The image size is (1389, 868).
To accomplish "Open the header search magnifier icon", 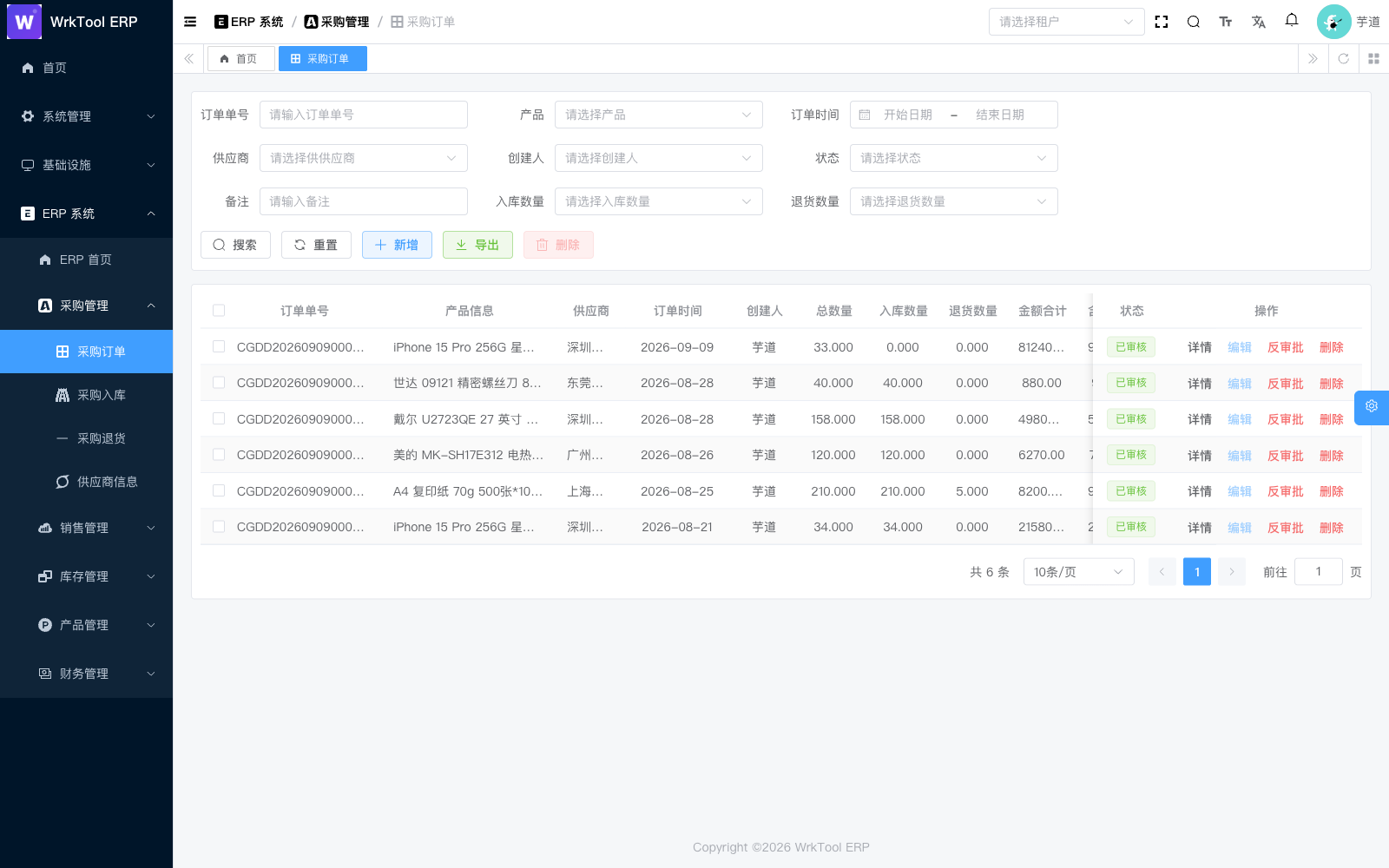I will point(1194,22).
